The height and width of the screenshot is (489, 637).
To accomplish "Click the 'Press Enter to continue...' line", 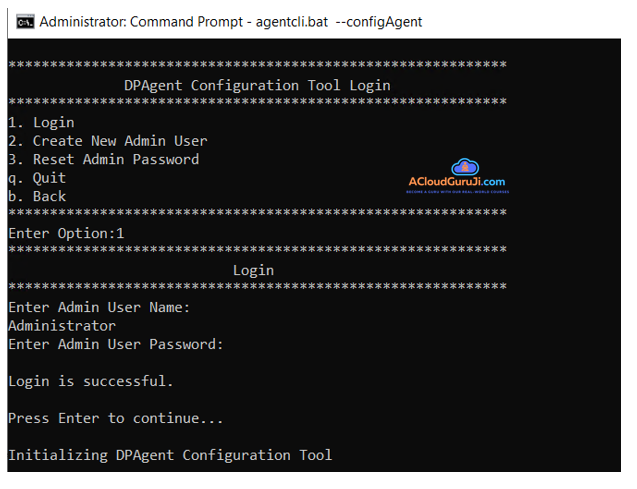I will (115, 418).
